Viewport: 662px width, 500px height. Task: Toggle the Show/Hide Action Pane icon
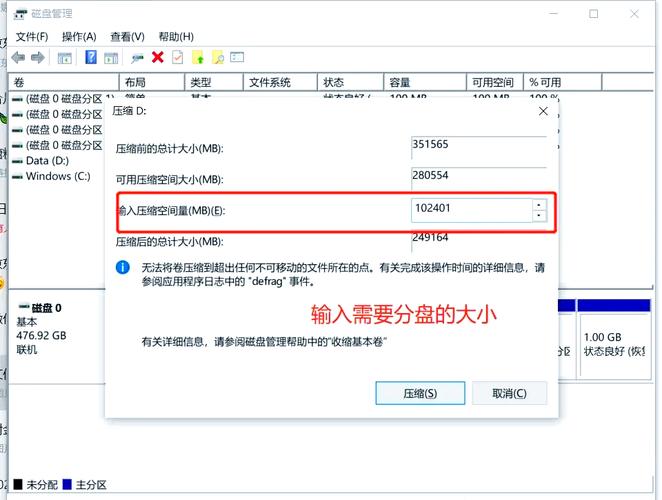(111, 57)
